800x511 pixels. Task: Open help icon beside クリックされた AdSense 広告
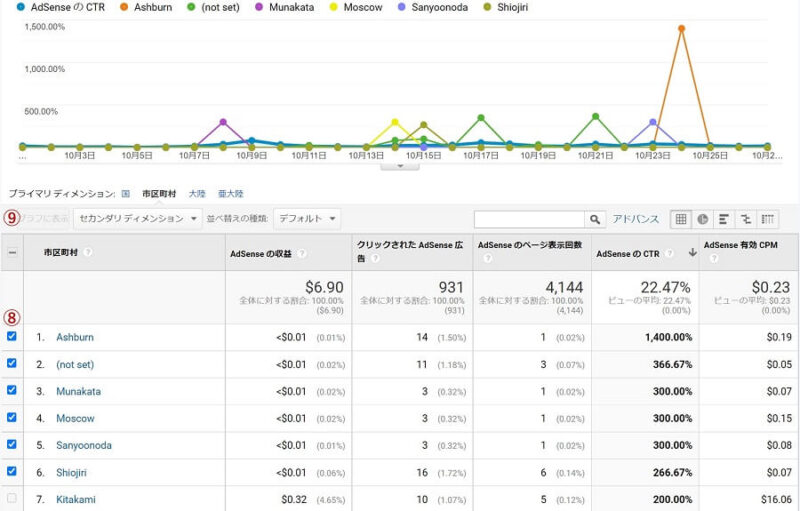pyautogui.click(x=376, y=259)
